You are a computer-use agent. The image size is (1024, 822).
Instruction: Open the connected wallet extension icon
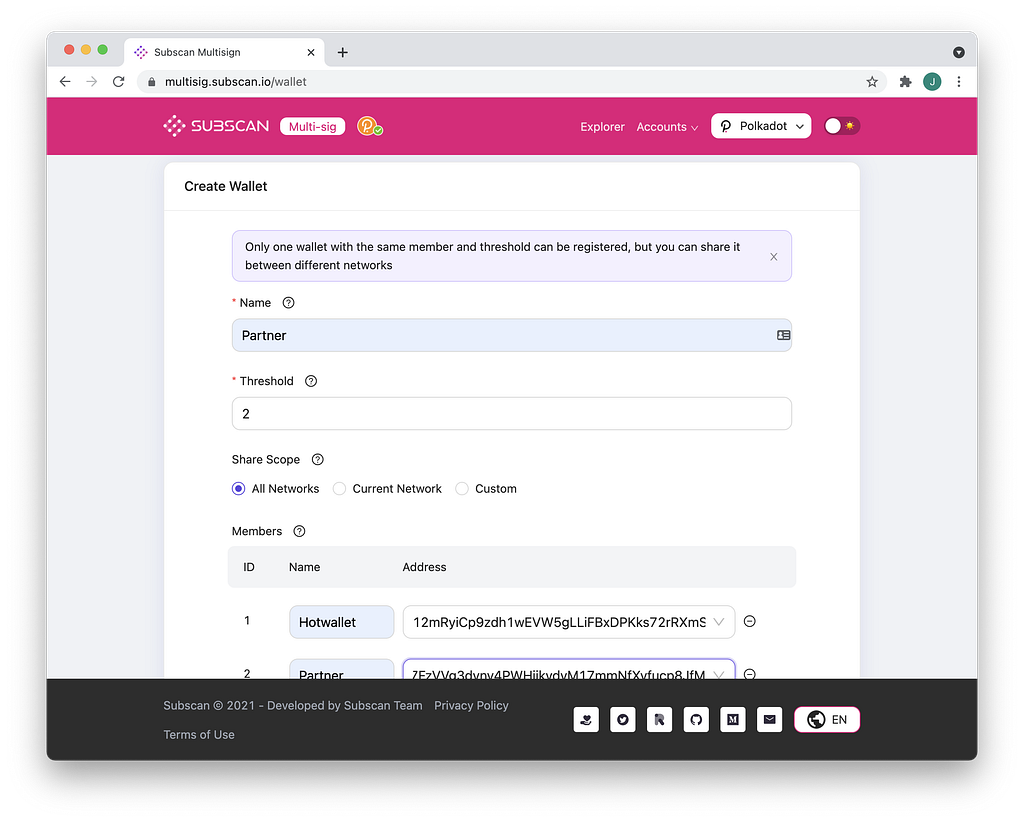(370, 126)
